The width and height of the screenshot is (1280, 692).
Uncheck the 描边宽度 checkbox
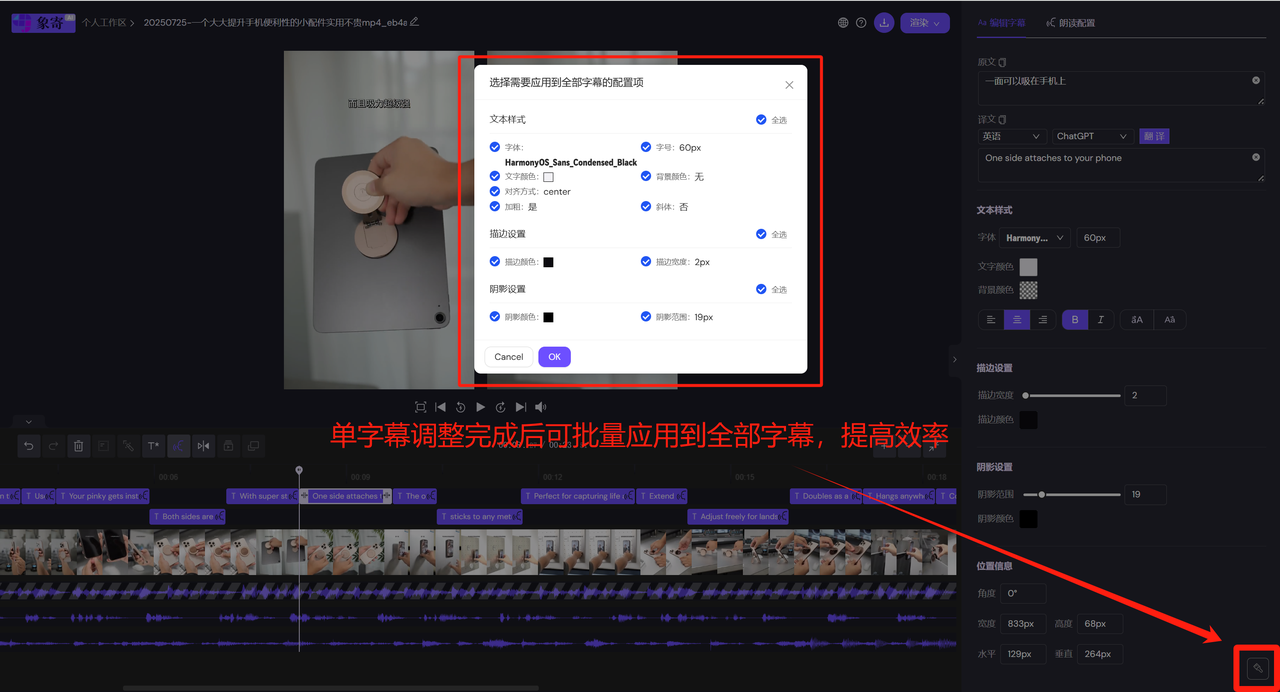[647, 260]
